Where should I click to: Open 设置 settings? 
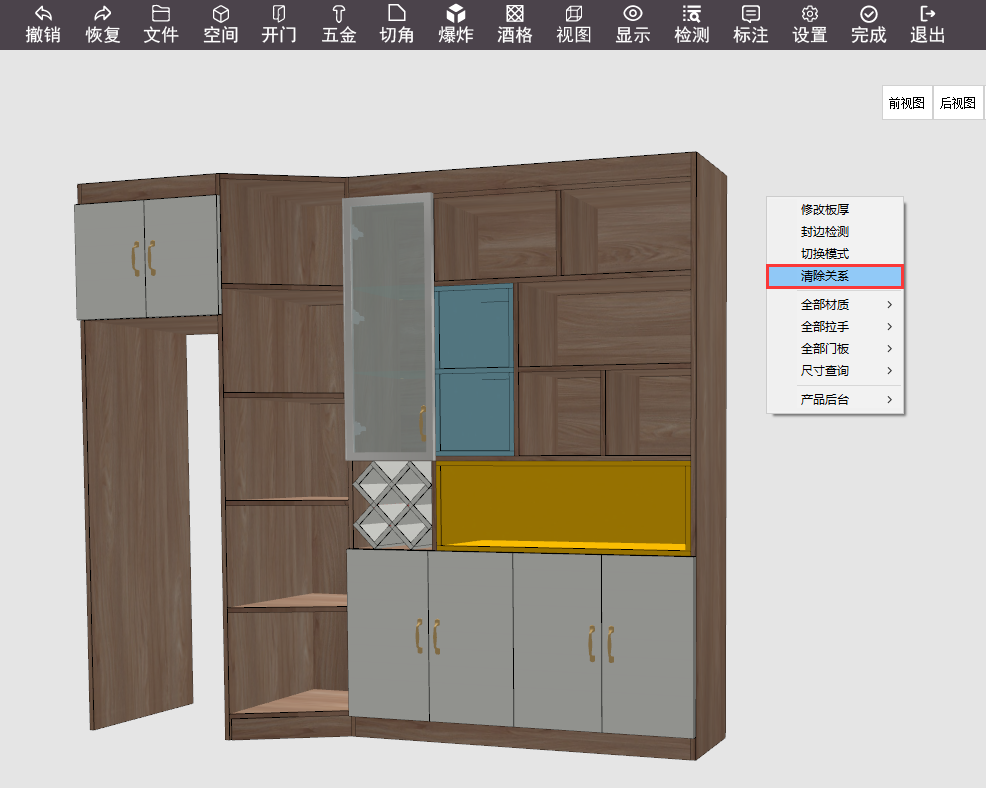tap(810, 25)
